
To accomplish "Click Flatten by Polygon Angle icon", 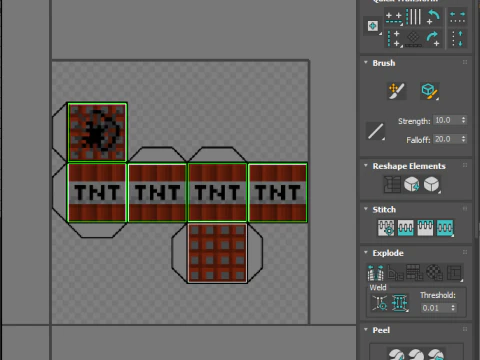I will tap(395, 272).
